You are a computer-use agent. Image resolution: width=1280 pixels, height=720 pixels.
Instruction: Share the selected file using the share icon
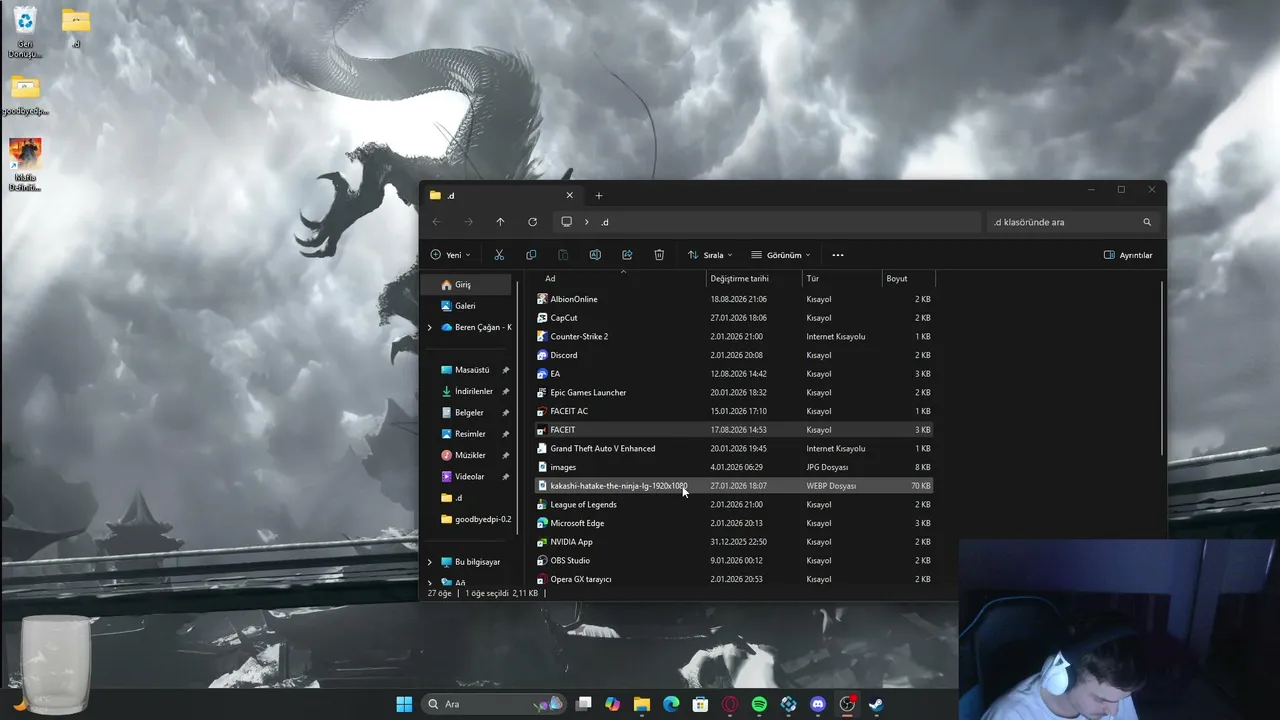[x=627, y=255]
